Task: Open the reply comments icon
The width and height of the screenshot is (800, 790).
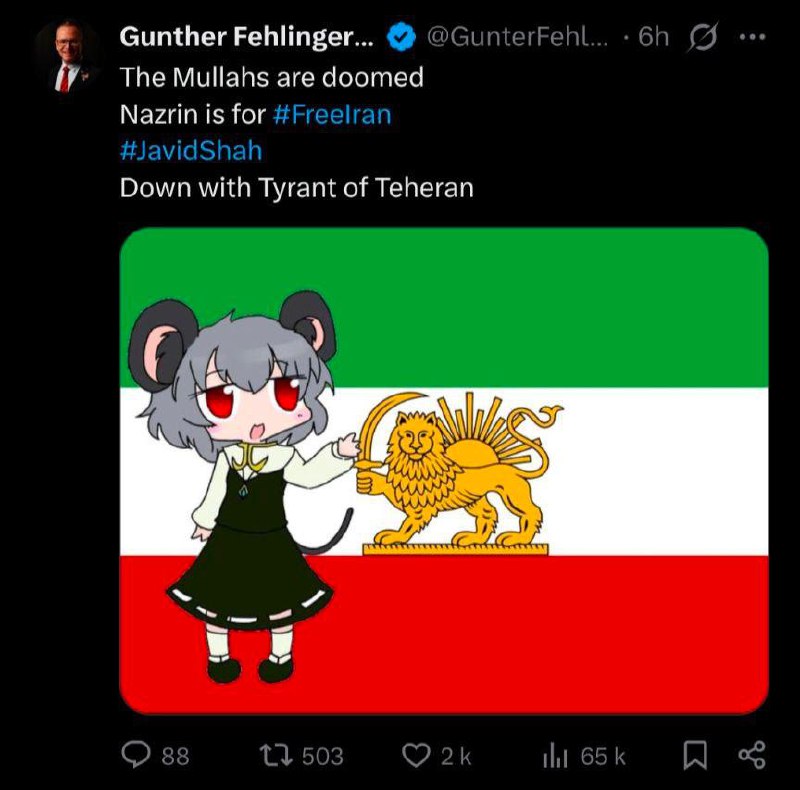Action: tap(136, 756)
